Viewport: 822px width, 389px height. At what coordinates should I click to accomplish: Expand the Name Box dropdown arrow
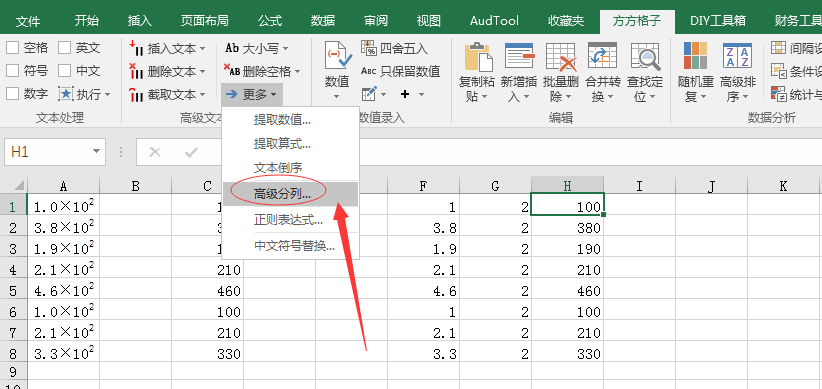coord(96,152)
